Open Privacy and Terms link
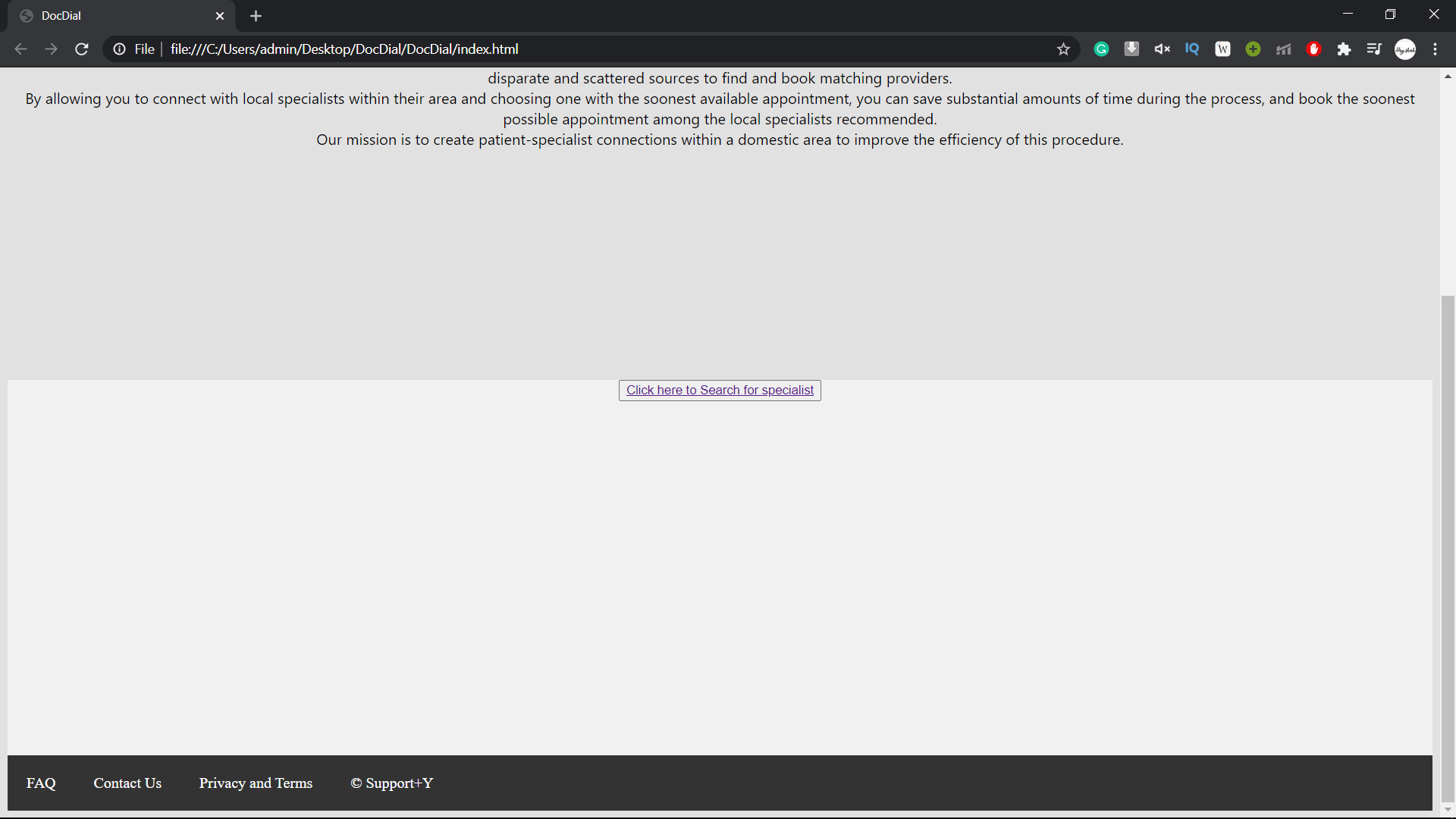The width and height of the screenshot is (1456, 819). [x=256, y=783]
